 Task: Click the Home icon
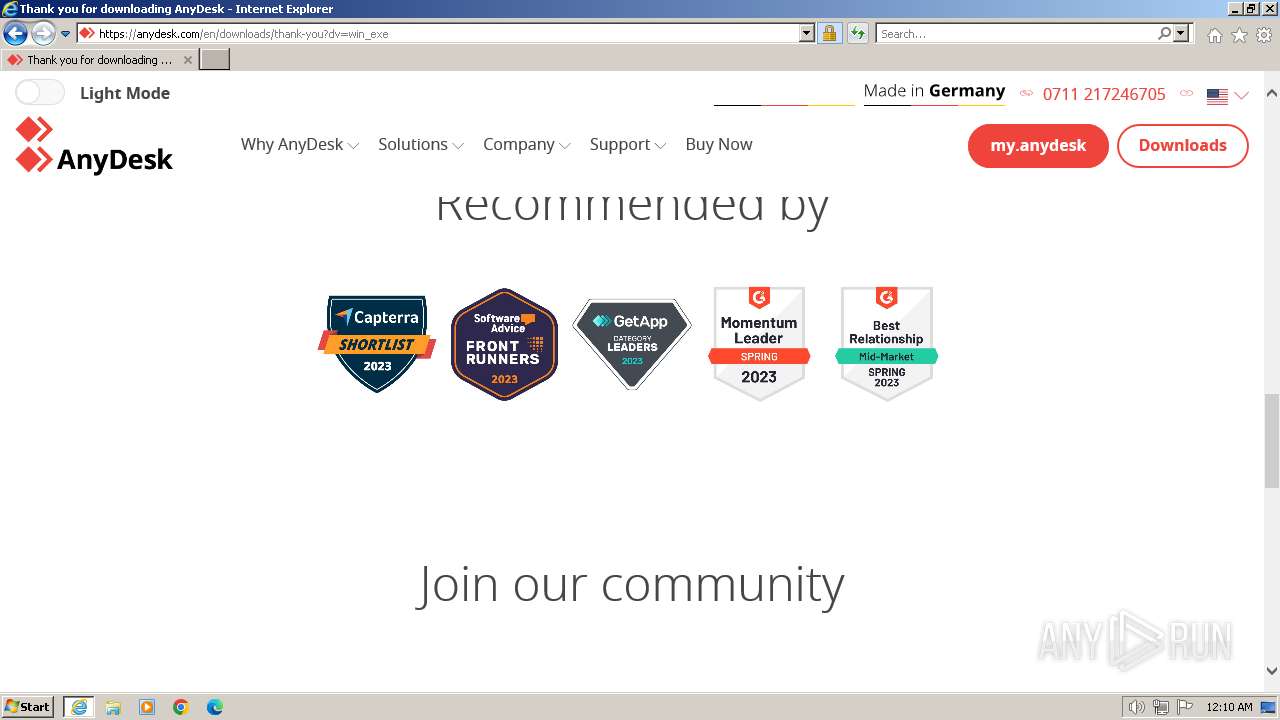[x=1214, y=35]
